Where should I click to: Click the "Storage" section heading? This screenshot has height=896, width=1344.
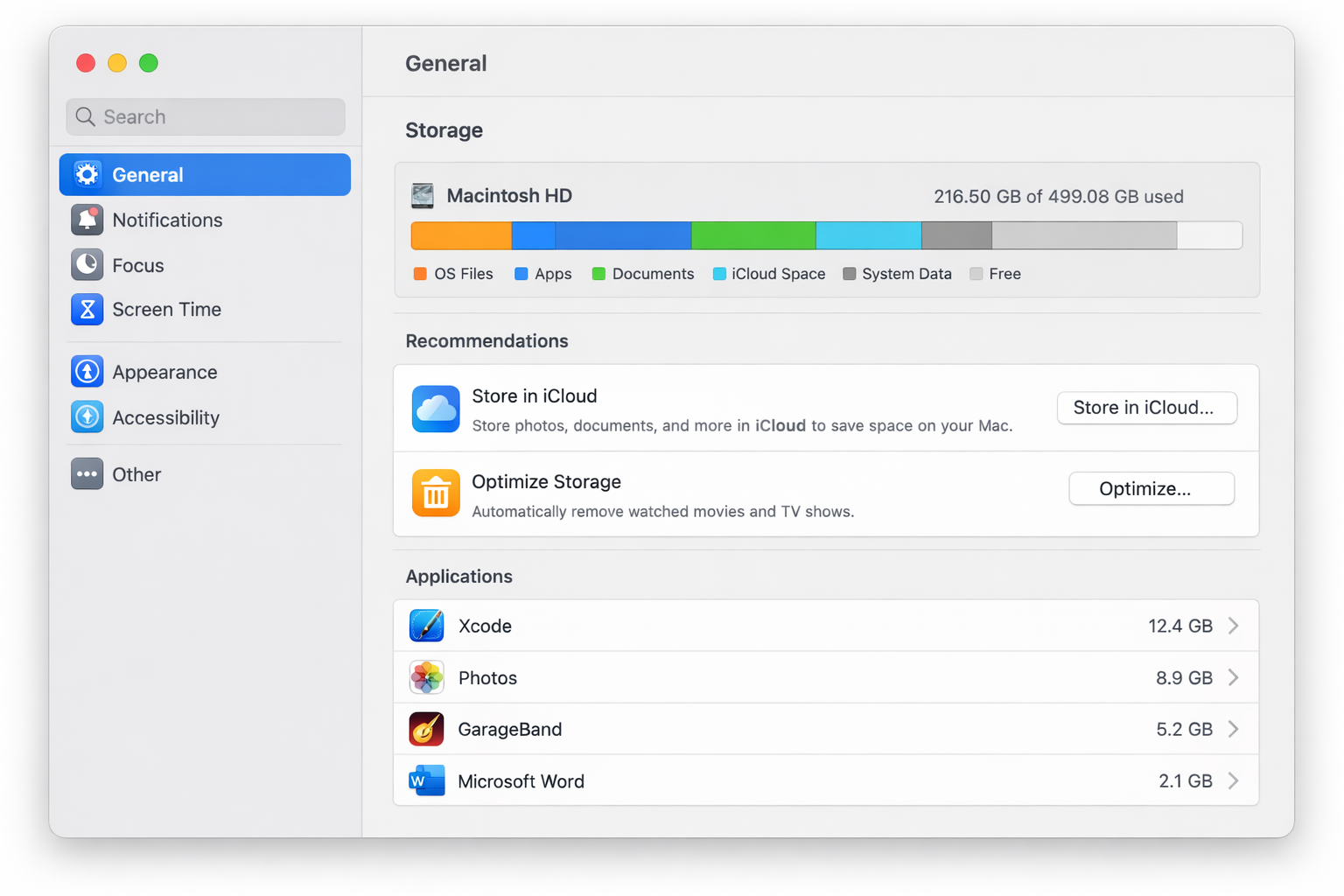pyautogui.click(x=444, y=130)
